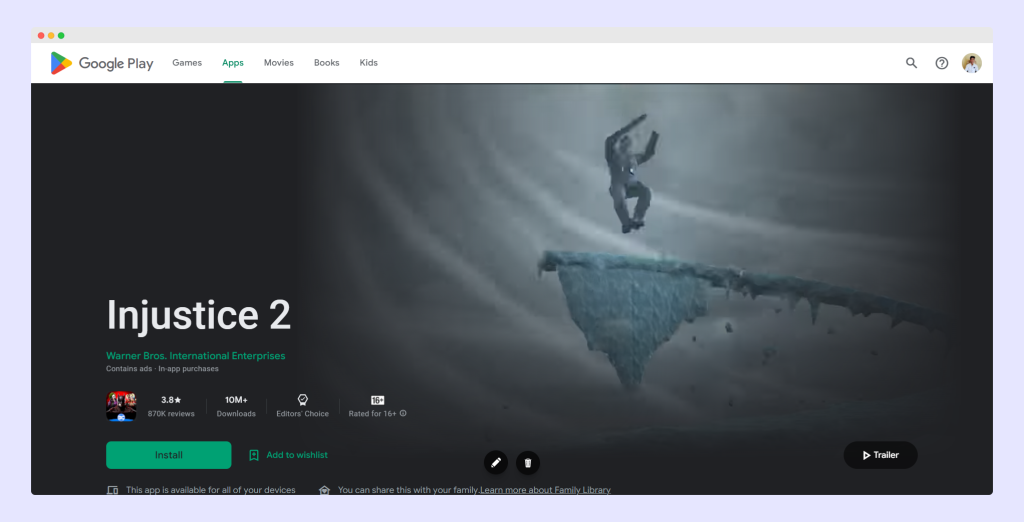Click the info icon beside Rated for 16+
The width and height of the screenshot is (1024, 522).
coord(403,413)
